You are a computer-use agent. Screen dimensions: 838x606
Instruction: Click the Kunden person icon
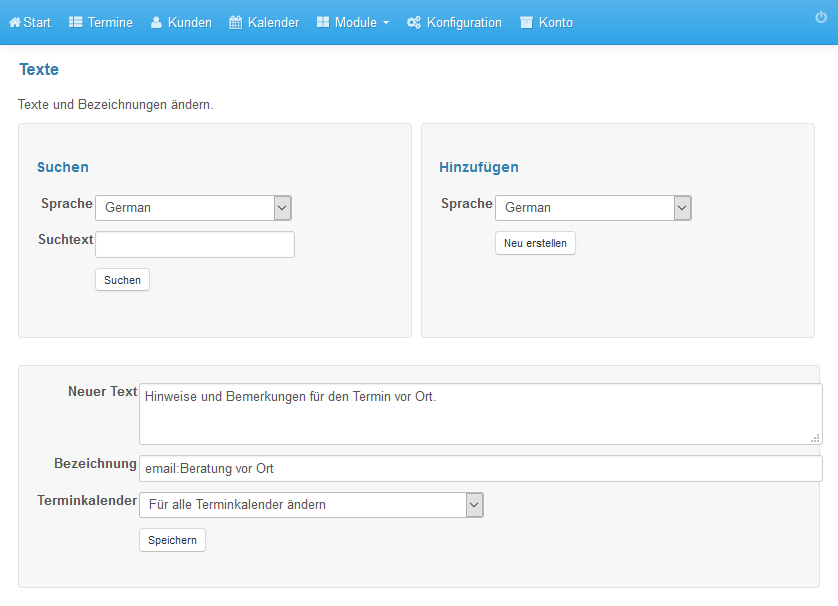(x=156, y=22)
